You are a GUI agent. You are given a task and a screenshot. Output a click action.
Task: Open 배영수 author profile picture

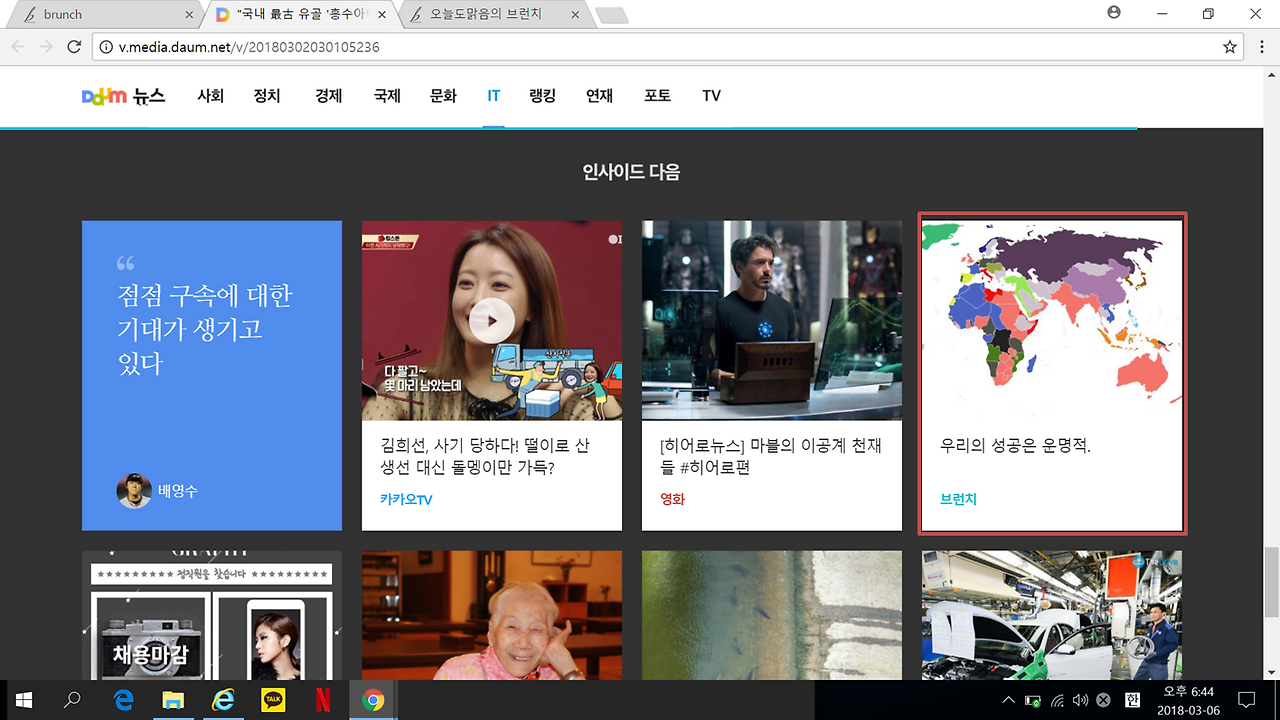tap(134, 490)
